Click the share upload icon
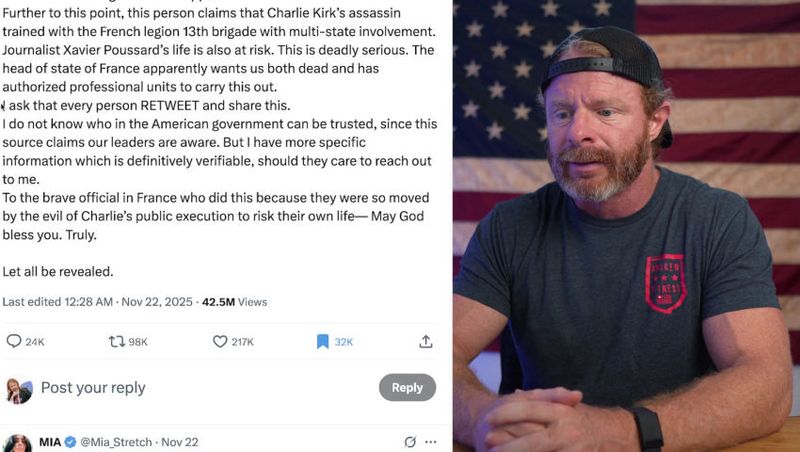800x452 pixels. (x=426, y=342)
